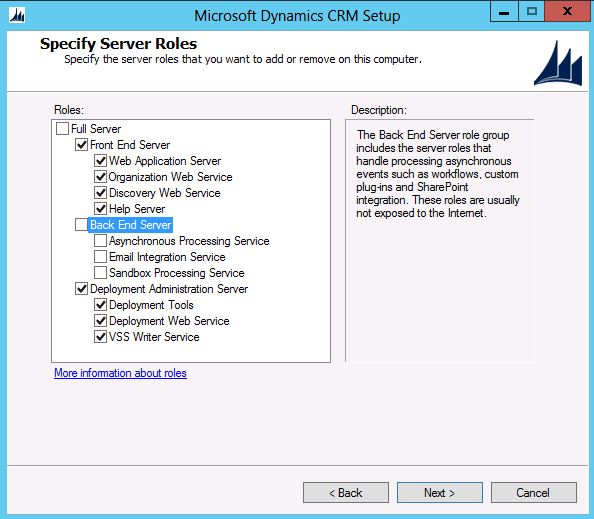
Task: Click the Back End Server description text
Action: tap(438, 174)
